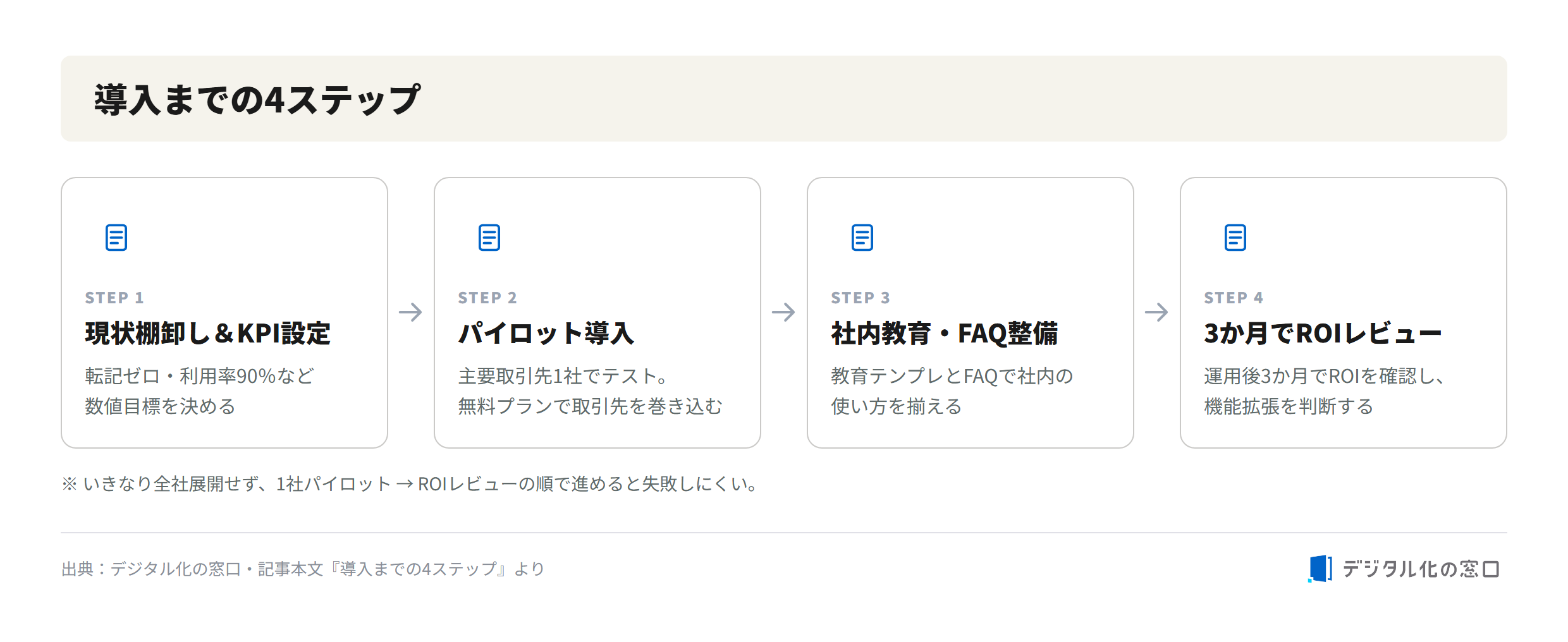Viewport: 1568px width, 642px height.
Task: Click the document icon in STEP 1 card
Action: click(116, 238)
